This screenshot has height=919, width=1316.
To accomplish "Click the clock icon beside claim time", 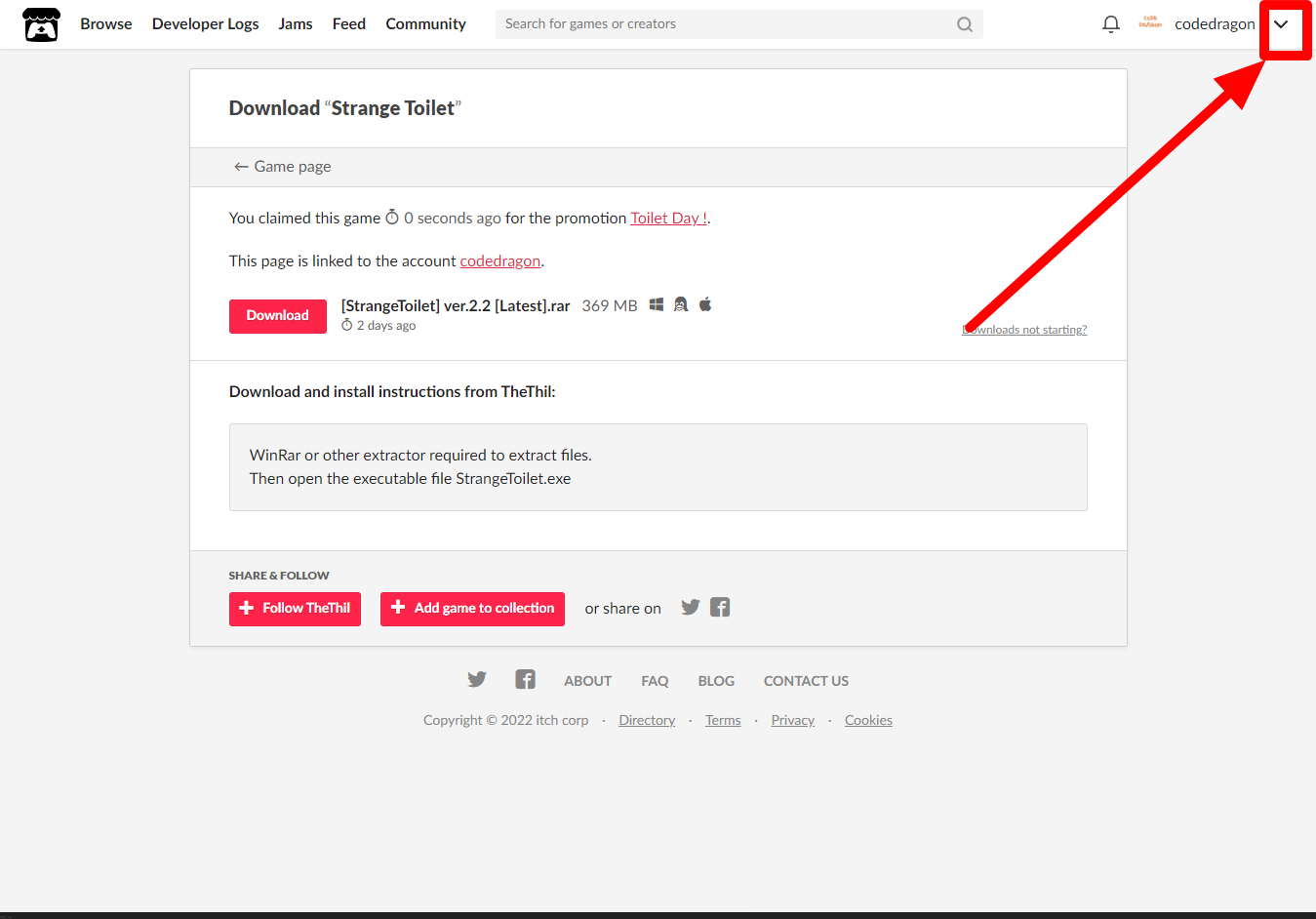I will [392, 218].
